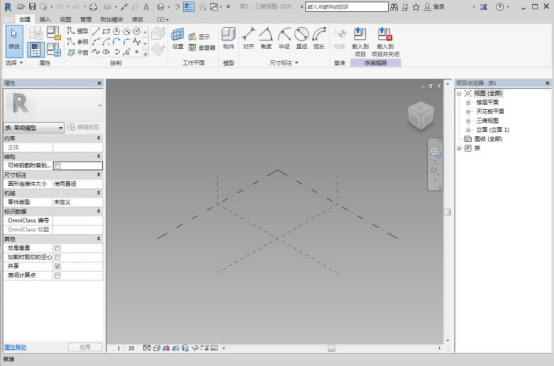The height and width of the screenshot is (366, 554).
Task: Click the Open folder icon in quick access toolbar
Action: point(21,7)
